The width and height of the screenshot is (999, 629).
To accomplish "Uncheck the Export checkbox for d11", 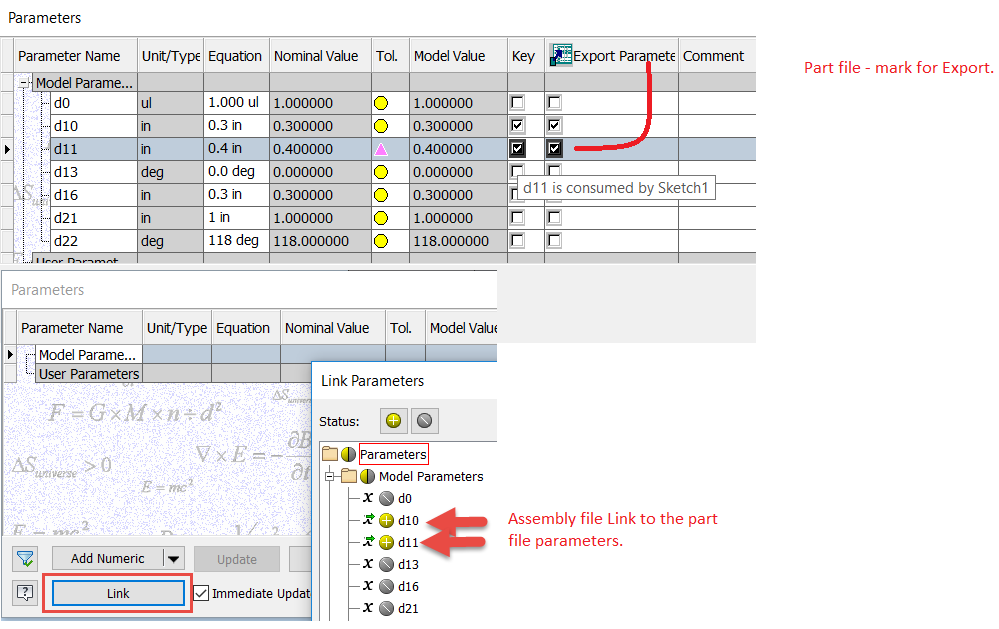I will (x=554, y=148).
